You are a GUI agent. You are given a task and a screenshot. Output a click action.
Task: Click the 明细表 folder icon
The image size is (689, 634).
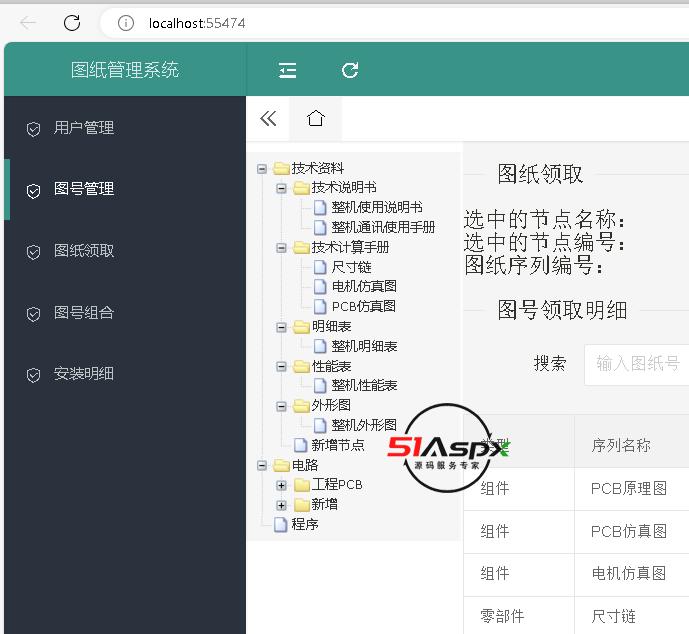[301, 327]
